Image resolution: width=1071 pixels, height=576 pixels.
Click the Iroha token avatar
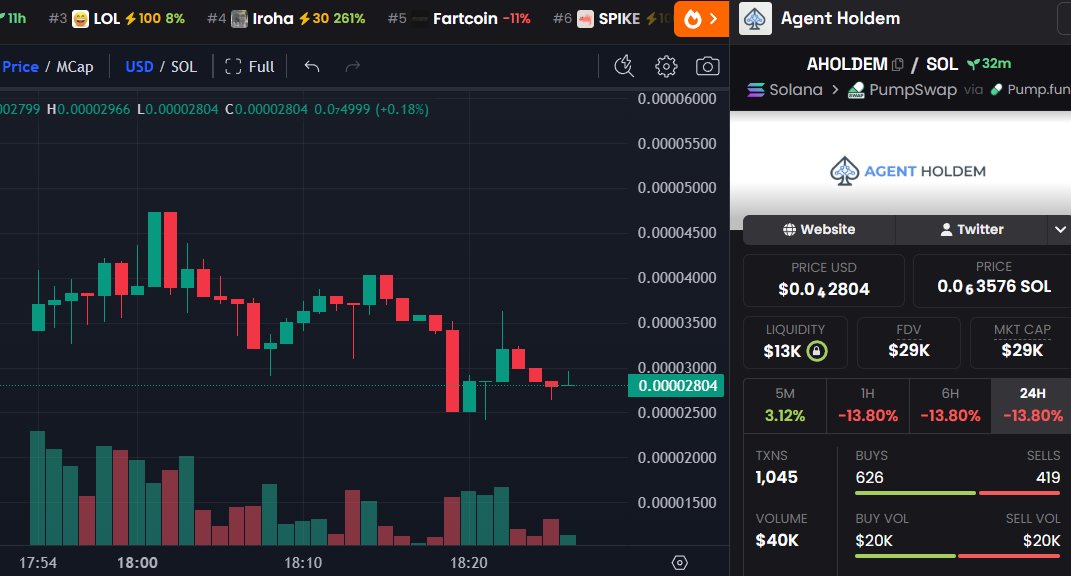click(239, 18)
